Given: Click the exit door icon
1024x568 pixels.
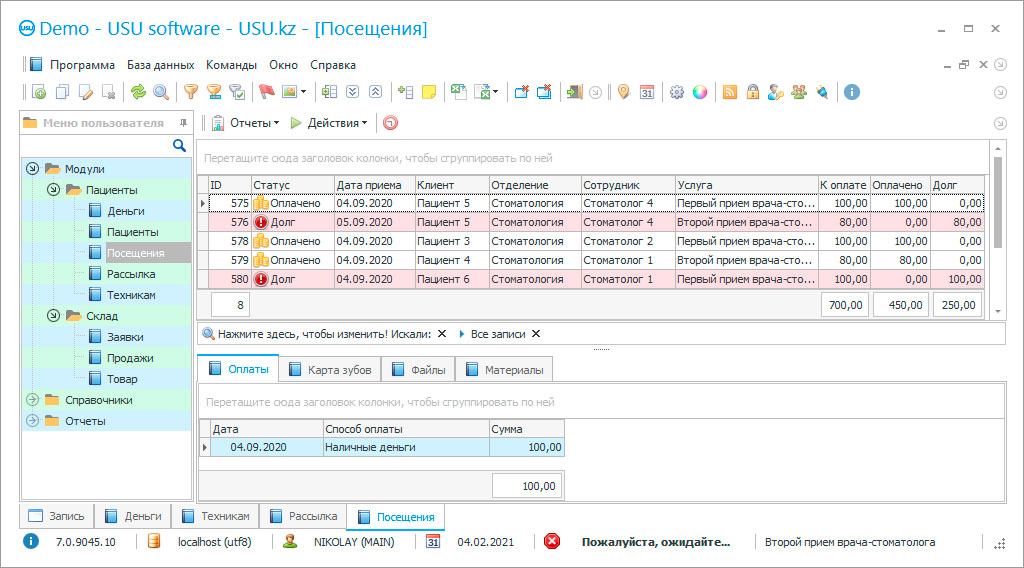Looking at the screenshot, I should point(574,92).
